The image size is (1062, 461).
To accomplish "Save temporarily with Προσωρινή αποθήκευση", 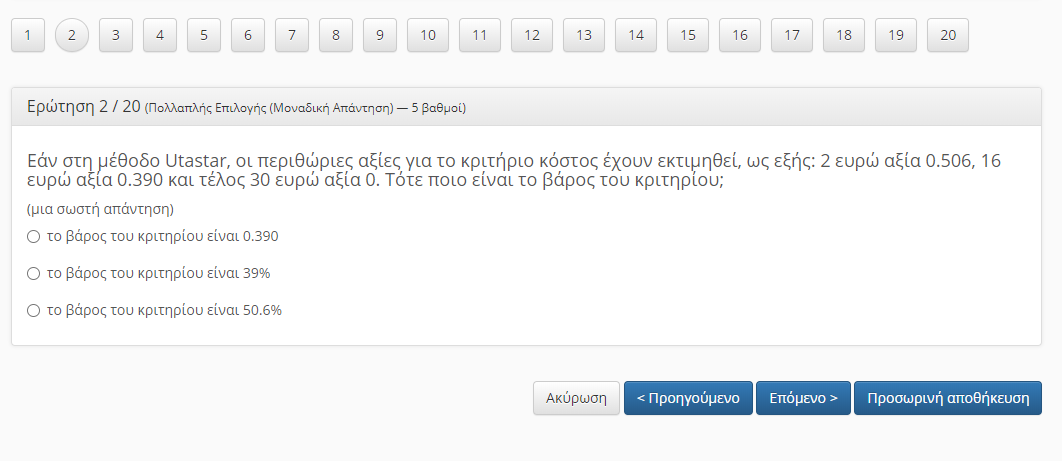I will (948, 398).
